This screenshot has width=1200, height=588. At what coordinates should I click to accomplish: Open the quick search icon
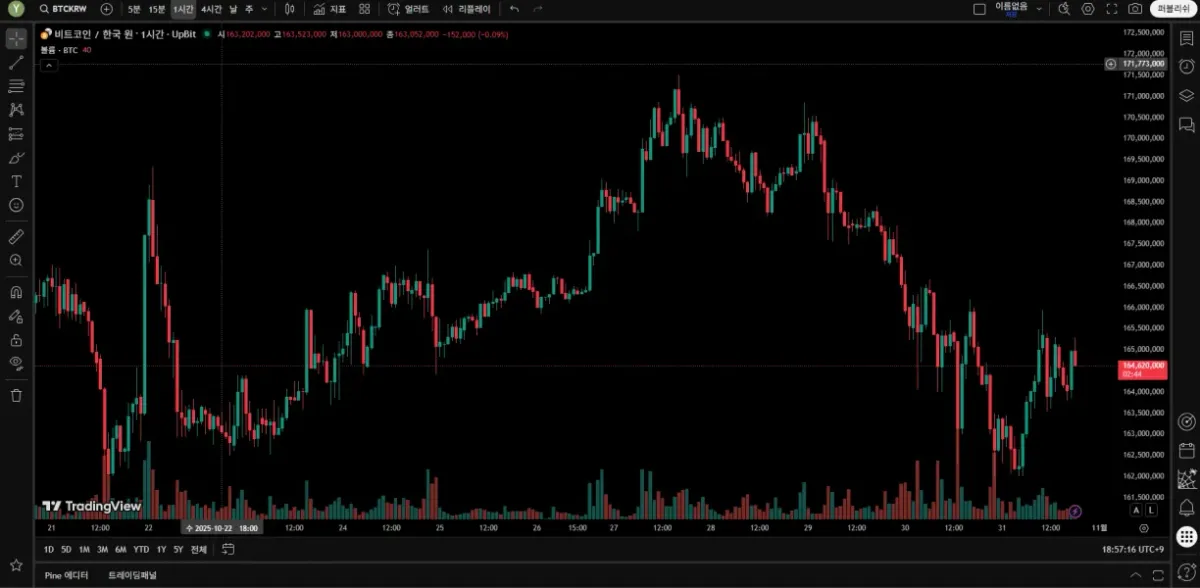[1064, 9]
